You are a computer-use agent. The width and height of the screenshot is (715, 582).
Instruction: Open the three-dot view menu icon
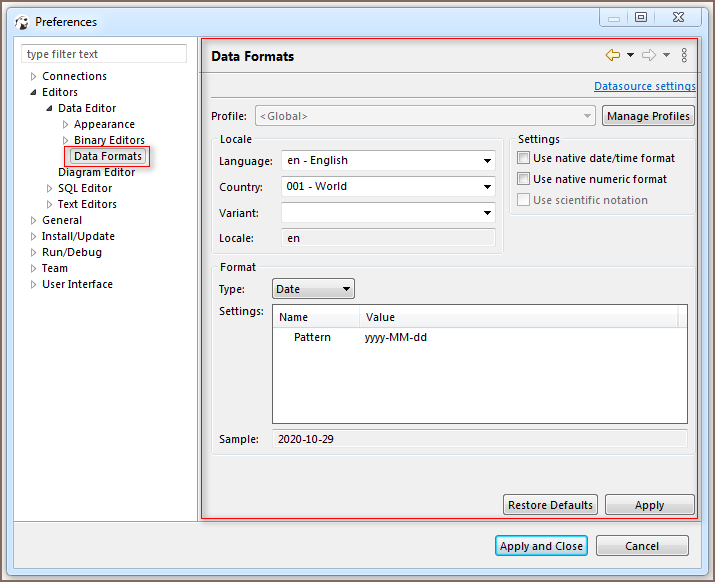(x=684, y=56)
